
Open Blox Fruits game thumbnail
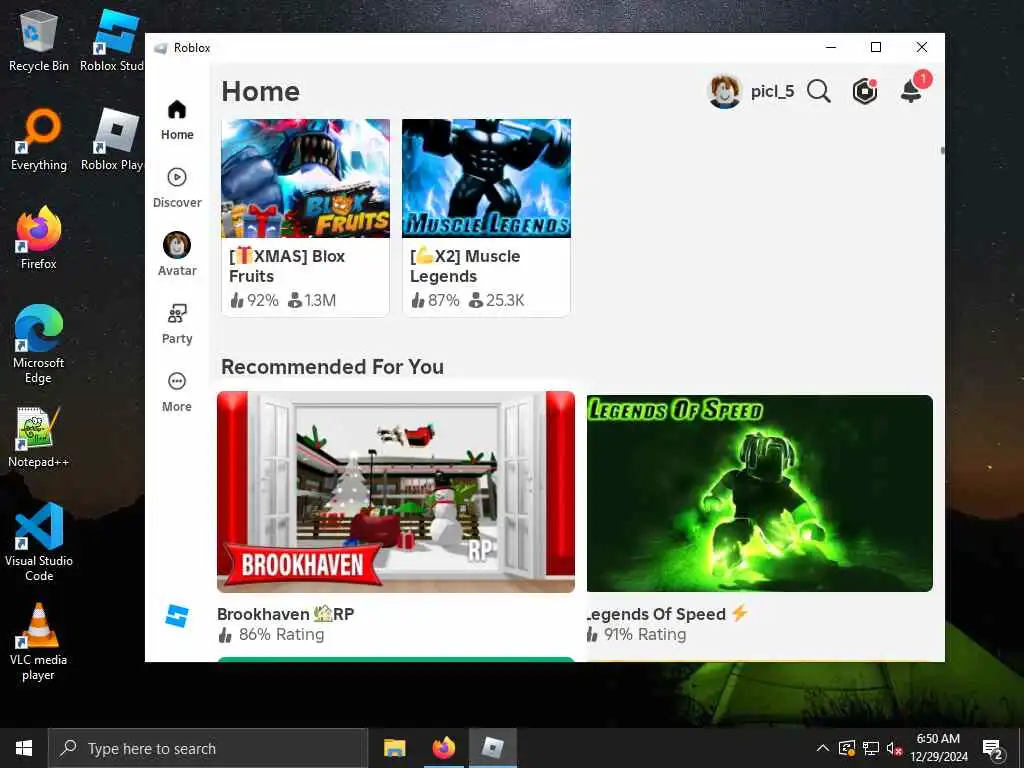click(x=306, y=178)
